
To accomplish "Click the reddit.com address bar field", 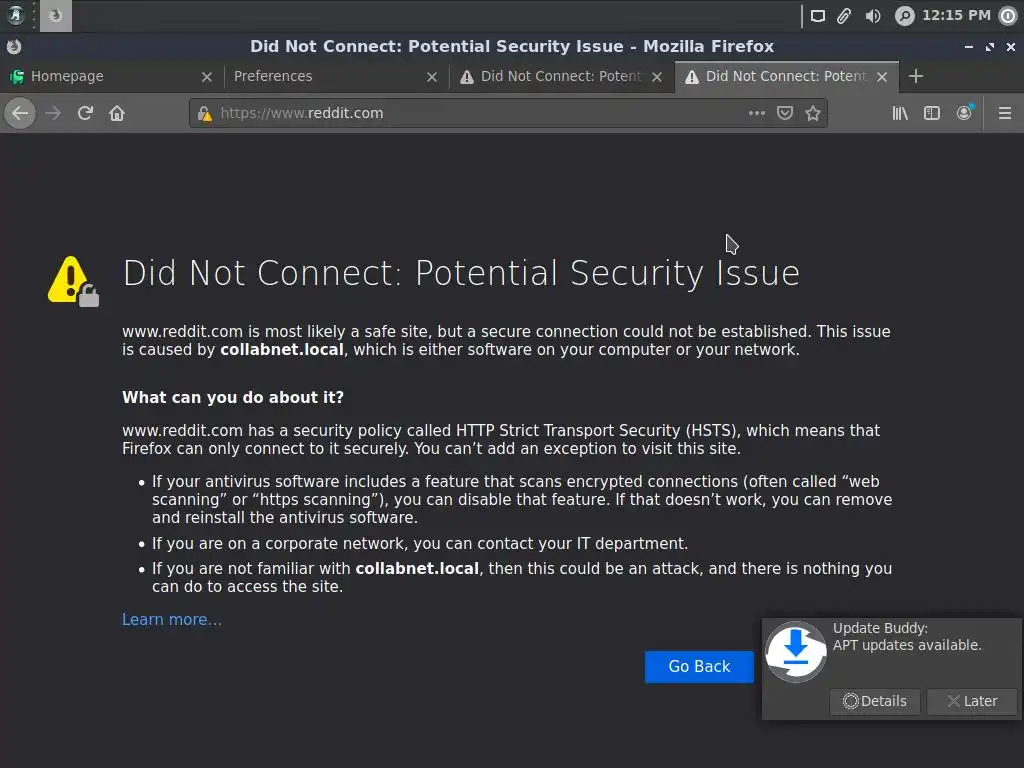I will [x=480, y=113].
